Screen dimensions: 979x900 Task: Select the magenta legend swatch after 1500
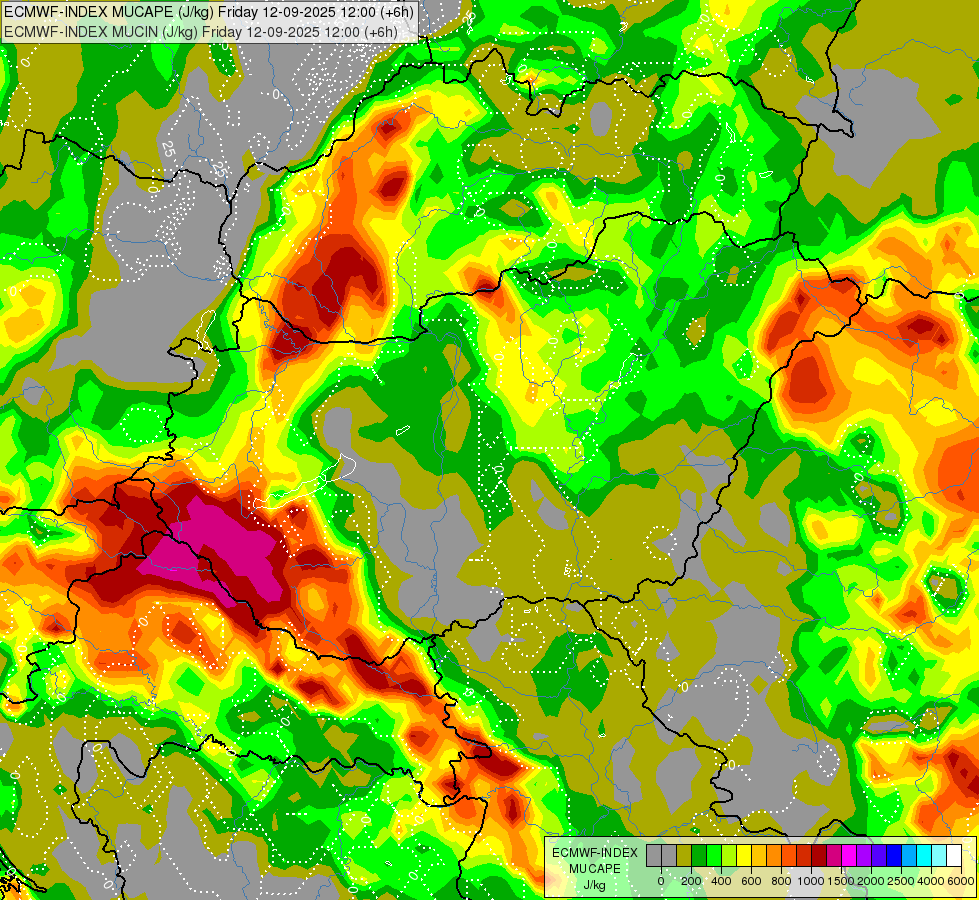click(x=849, y=855)
